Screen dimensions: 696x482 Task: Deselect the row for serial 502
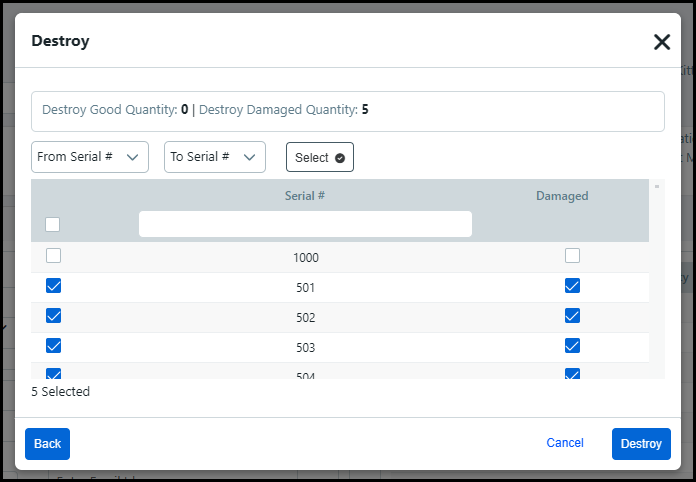coord(54,316)
